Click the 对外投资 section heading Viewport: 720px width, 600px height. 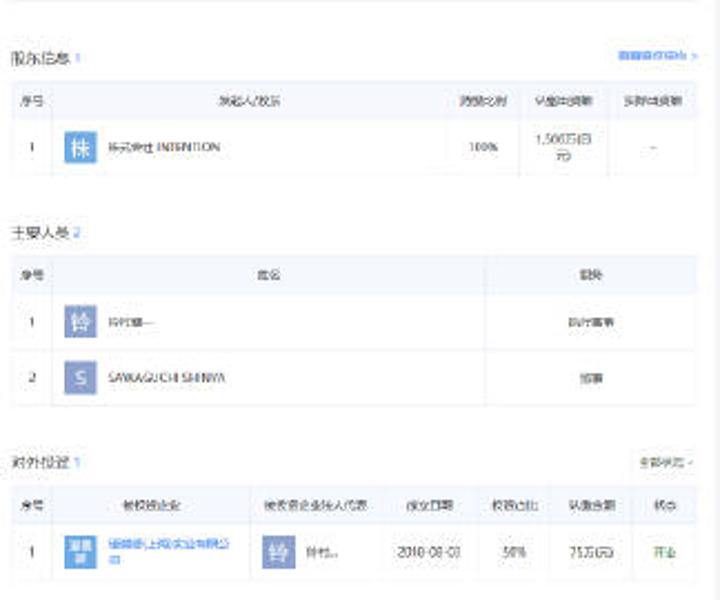pyautogui.click(x=40, y=463)
